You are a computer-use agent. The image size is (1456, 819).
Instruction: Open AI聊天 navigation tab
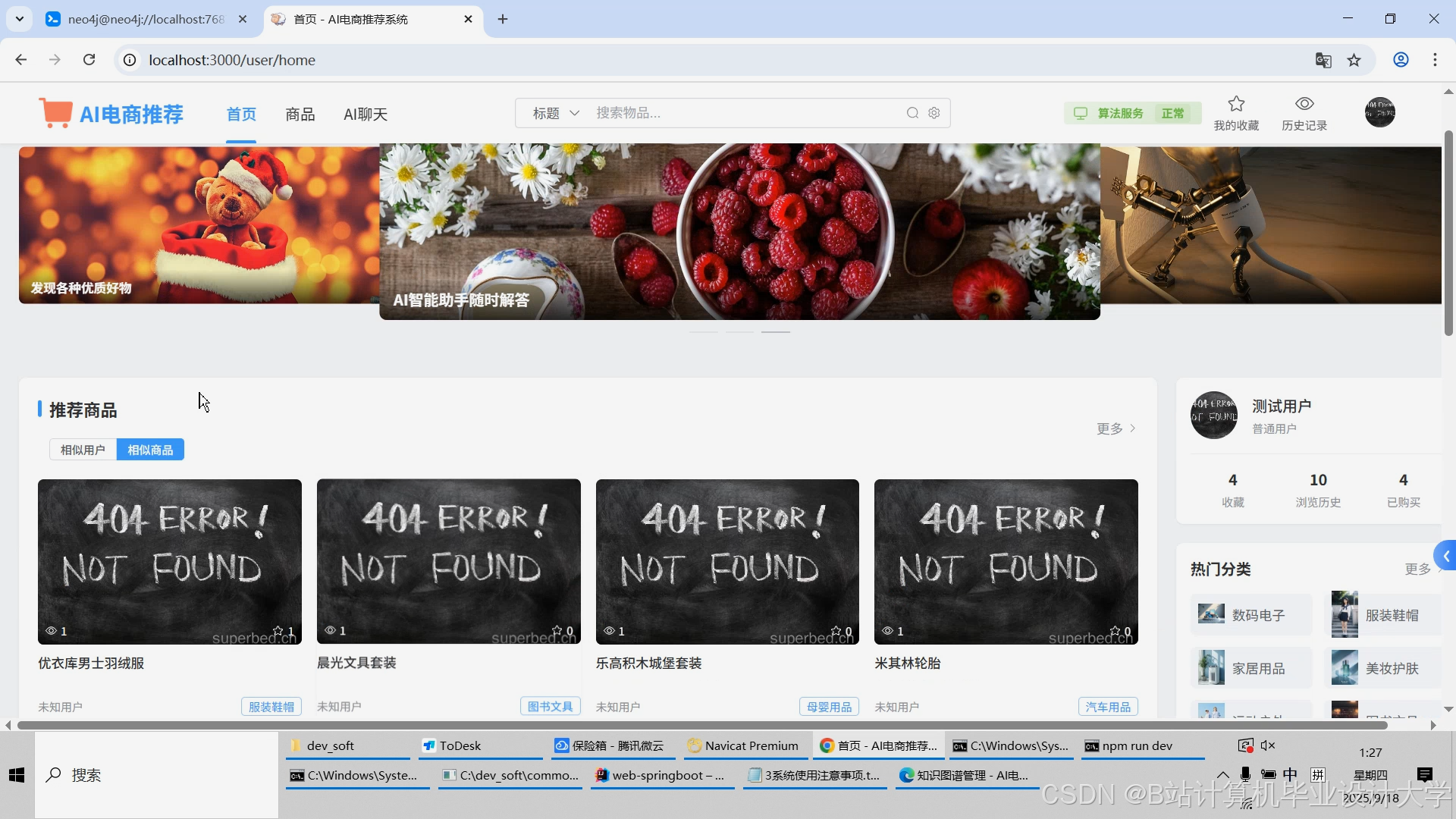coord(366,115)
